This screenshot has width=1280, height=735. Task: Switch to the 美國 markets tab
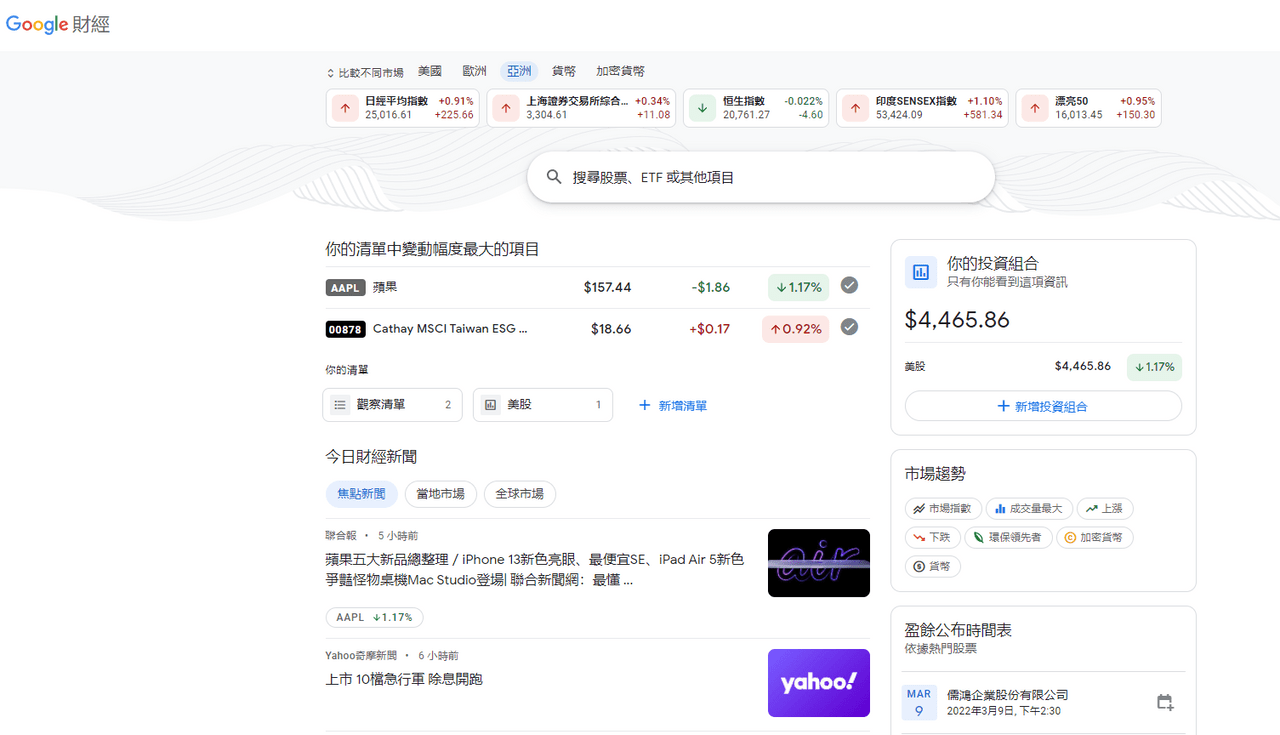point(430,71)
